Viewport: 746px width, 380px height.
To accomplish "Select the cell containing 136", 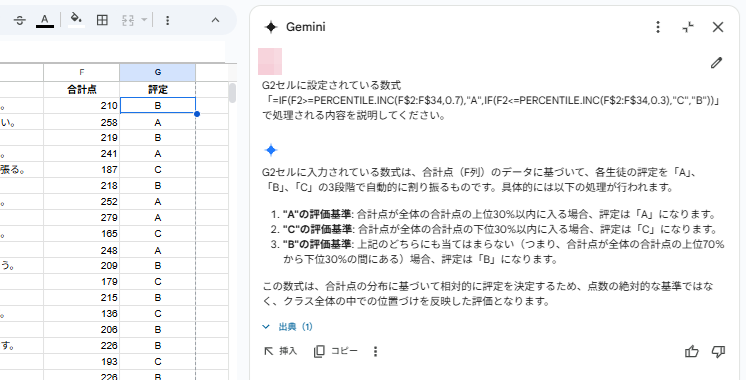I will 82,314.
